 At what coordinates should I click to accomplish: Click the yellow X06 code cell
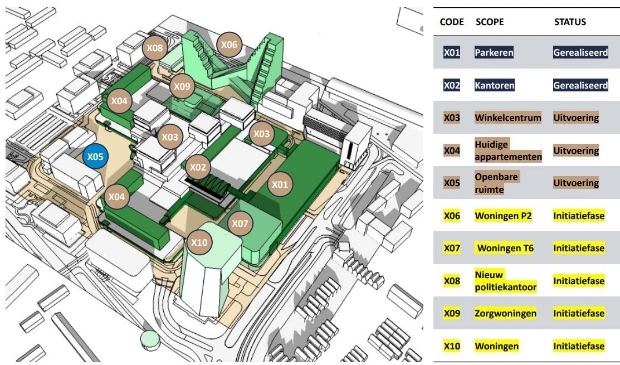pyautogui.click(x=452, y=216)
